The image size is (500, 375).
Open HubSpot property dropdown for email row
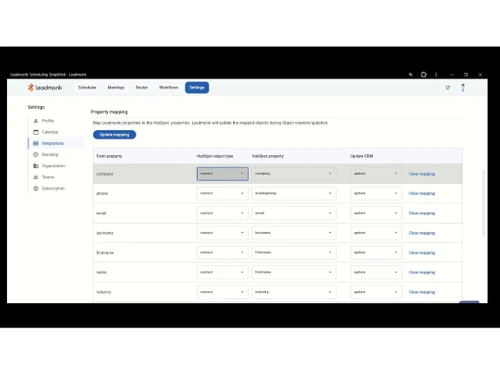click(x=294, y=213)
